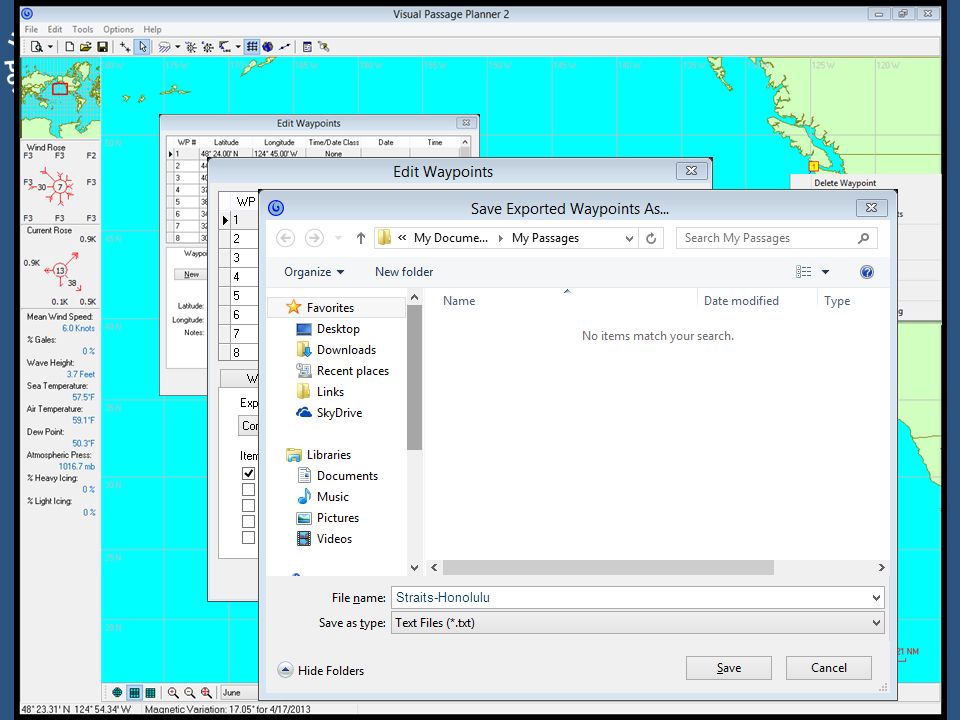Click the folder tree vertical scrollbar thumb
This screenshot has height=720, width=960.
pos(414,378)
